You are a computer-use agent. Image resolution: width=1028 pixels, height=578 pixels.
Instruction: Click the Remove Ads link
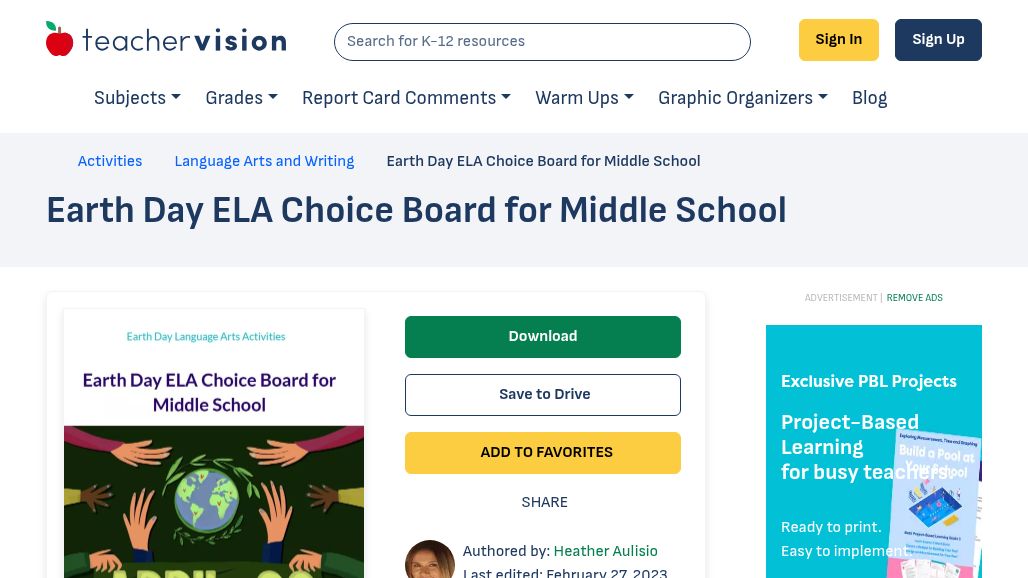[914, 298]
